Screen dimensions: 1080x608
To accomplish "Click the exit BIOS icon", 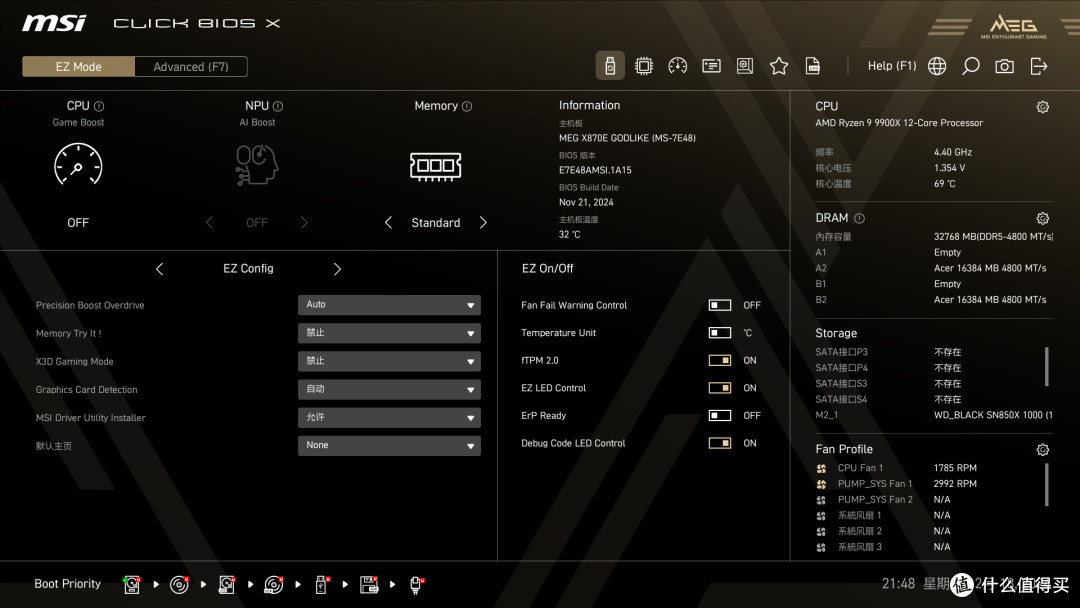I will pos(1039,66).
